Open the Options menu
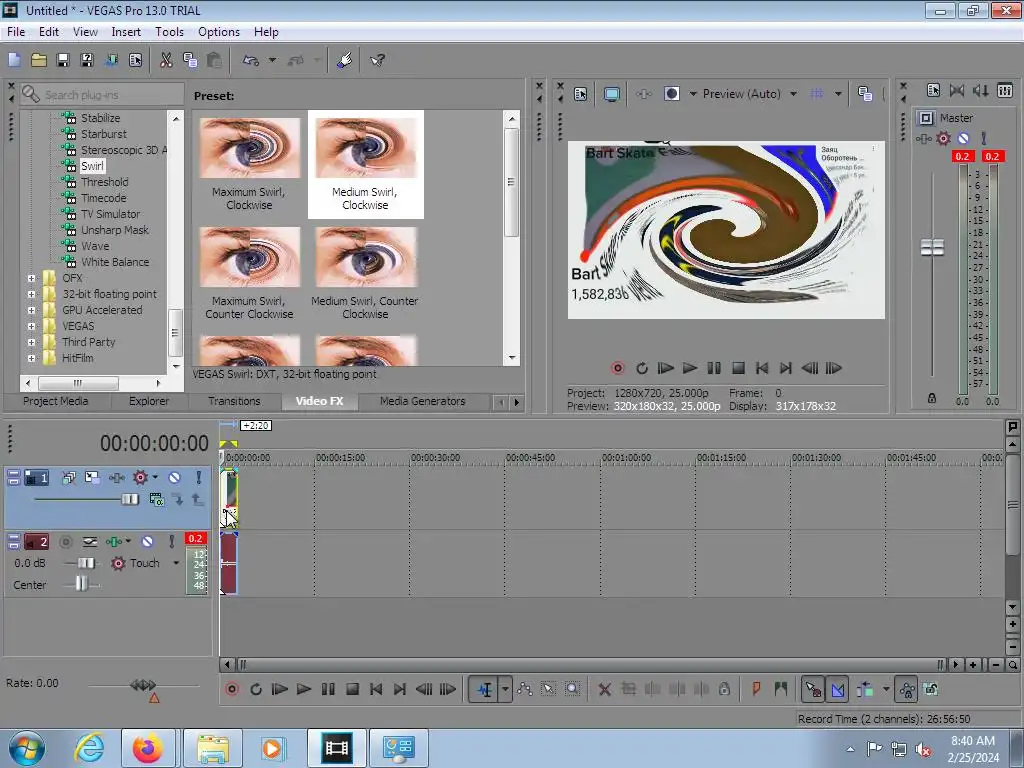The image size is (1024, 768). (219, 32)
